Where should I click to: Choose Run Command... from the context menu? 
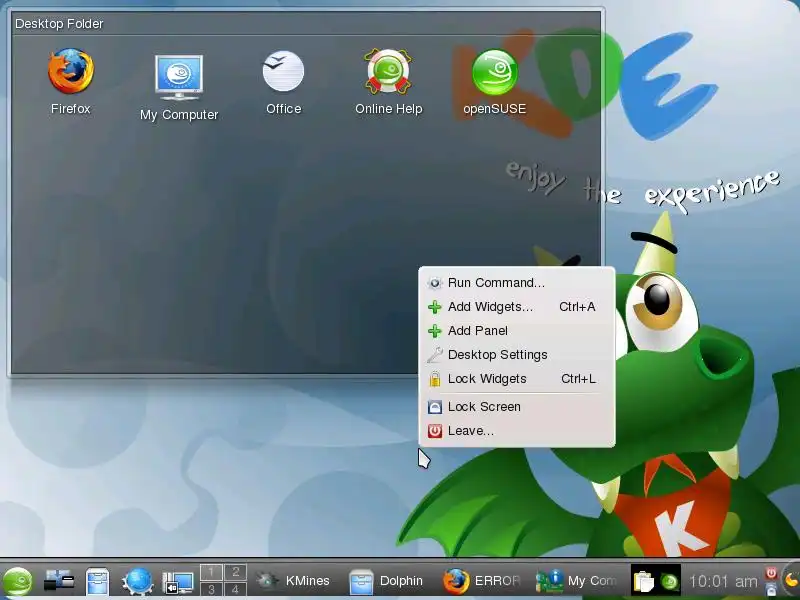click(x=517, y=283)
